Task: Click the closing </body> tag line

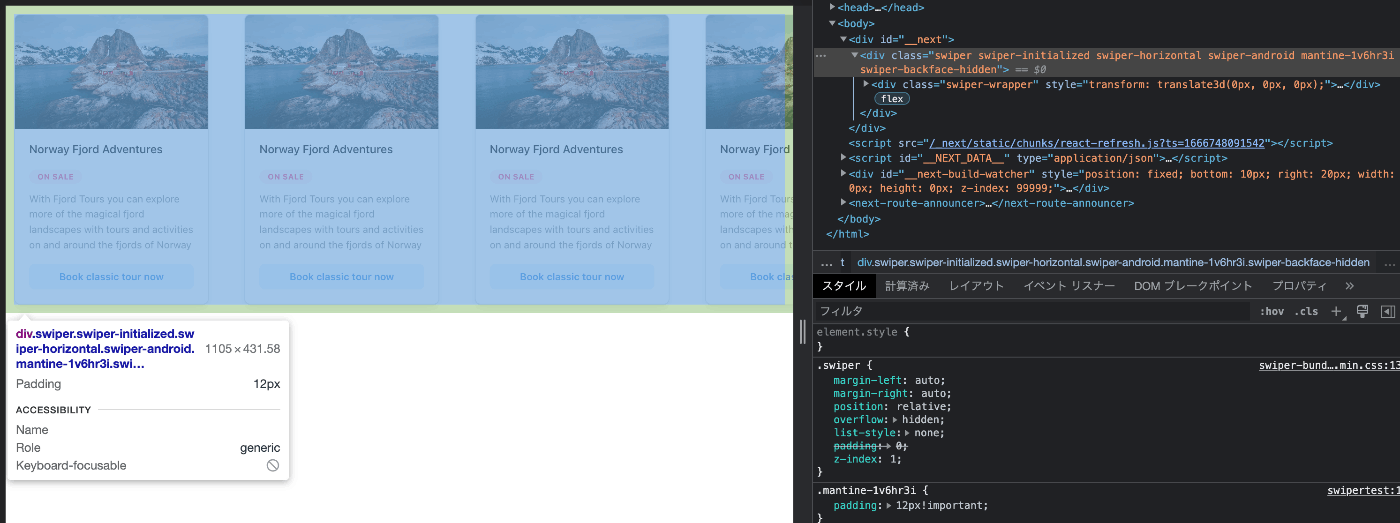Action: pyautogui.click(x=858, y=219)
